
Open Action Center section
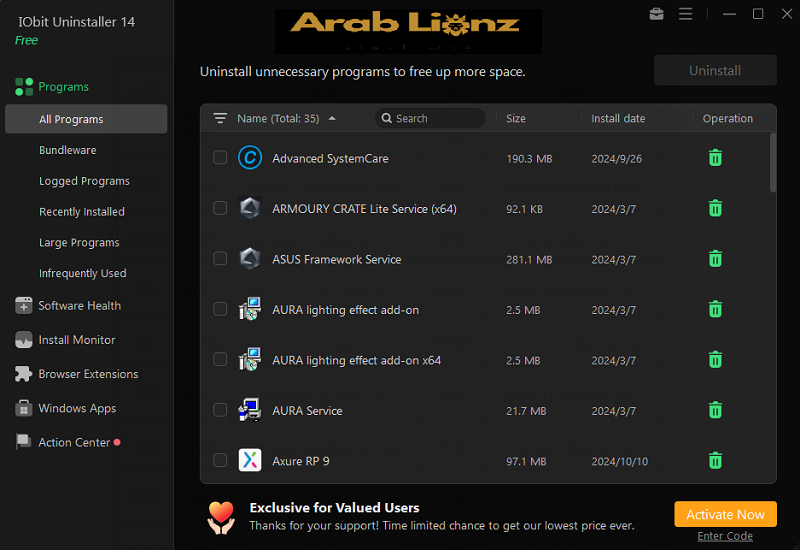click(x=74, y=442)
